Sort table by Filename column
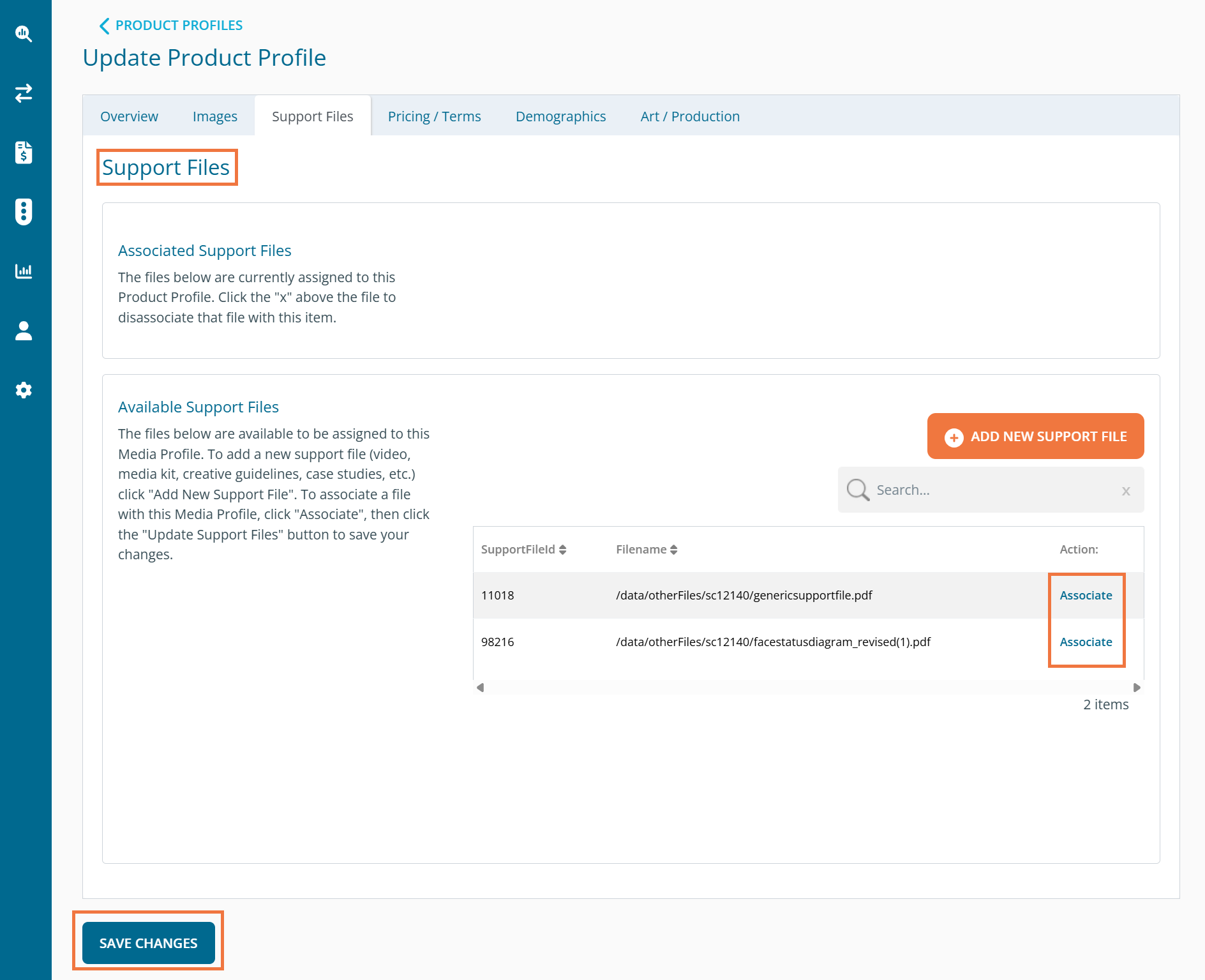Screen dimensions: 1205x980 click(646, 550)
